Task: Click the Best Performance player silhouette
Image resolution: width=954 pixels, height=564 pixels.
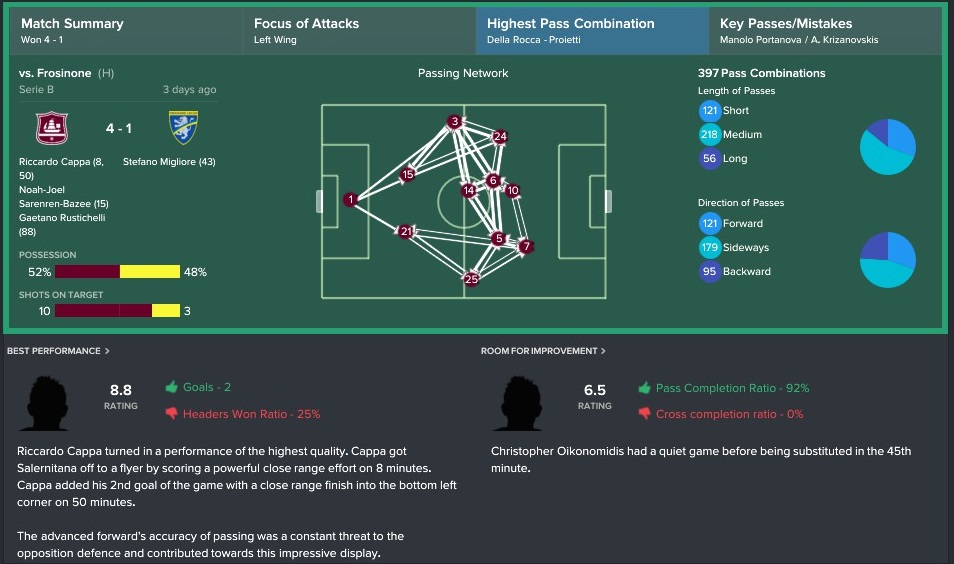Action: click(47, 403)
